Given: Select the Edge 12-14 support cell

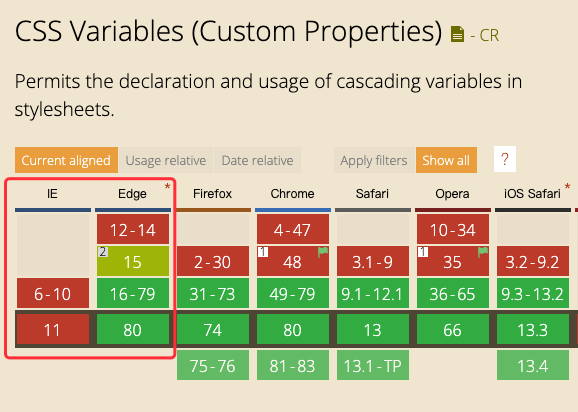Looking at the screenshot, I should 133,229.
